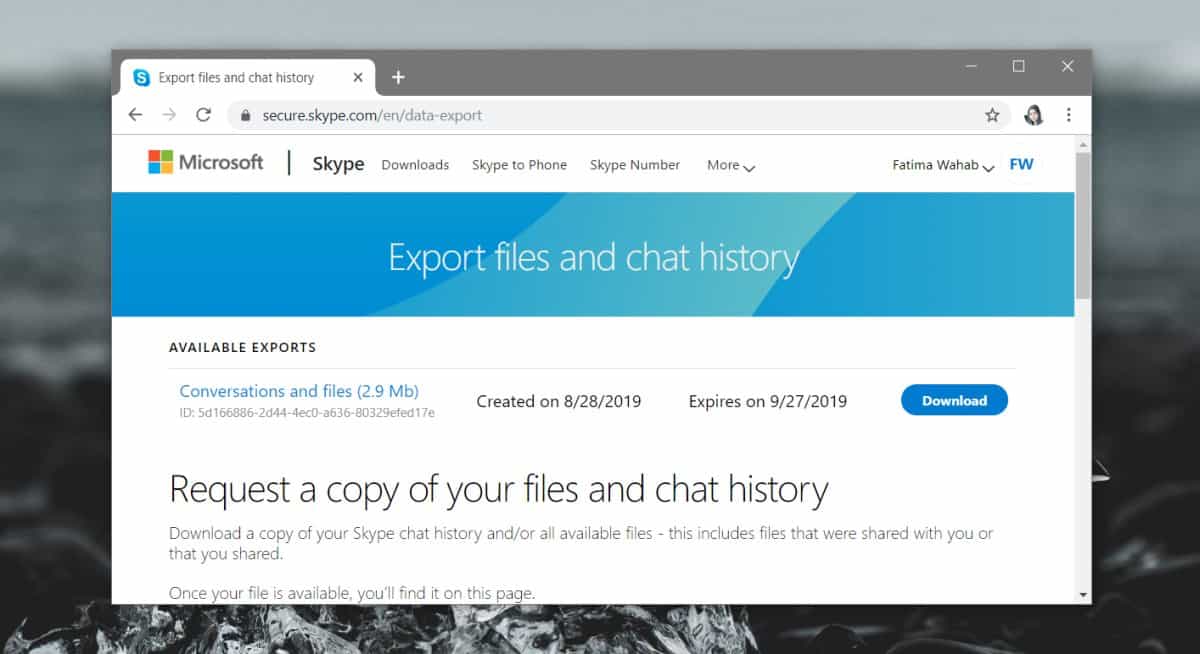Click the Skype favicon on the tab
This screenshot has width=1200, height=654.
[142, 78]
